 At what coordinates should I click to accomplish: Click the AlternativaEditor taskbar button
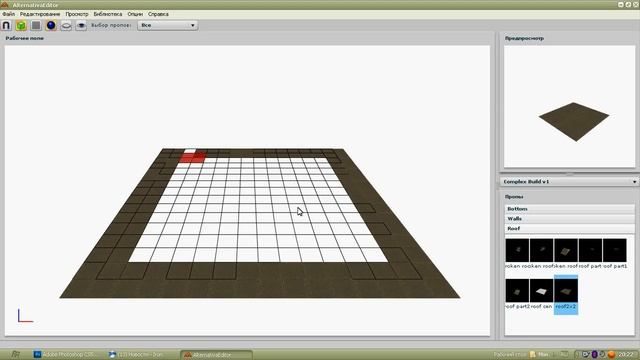(x=216, y=355)
